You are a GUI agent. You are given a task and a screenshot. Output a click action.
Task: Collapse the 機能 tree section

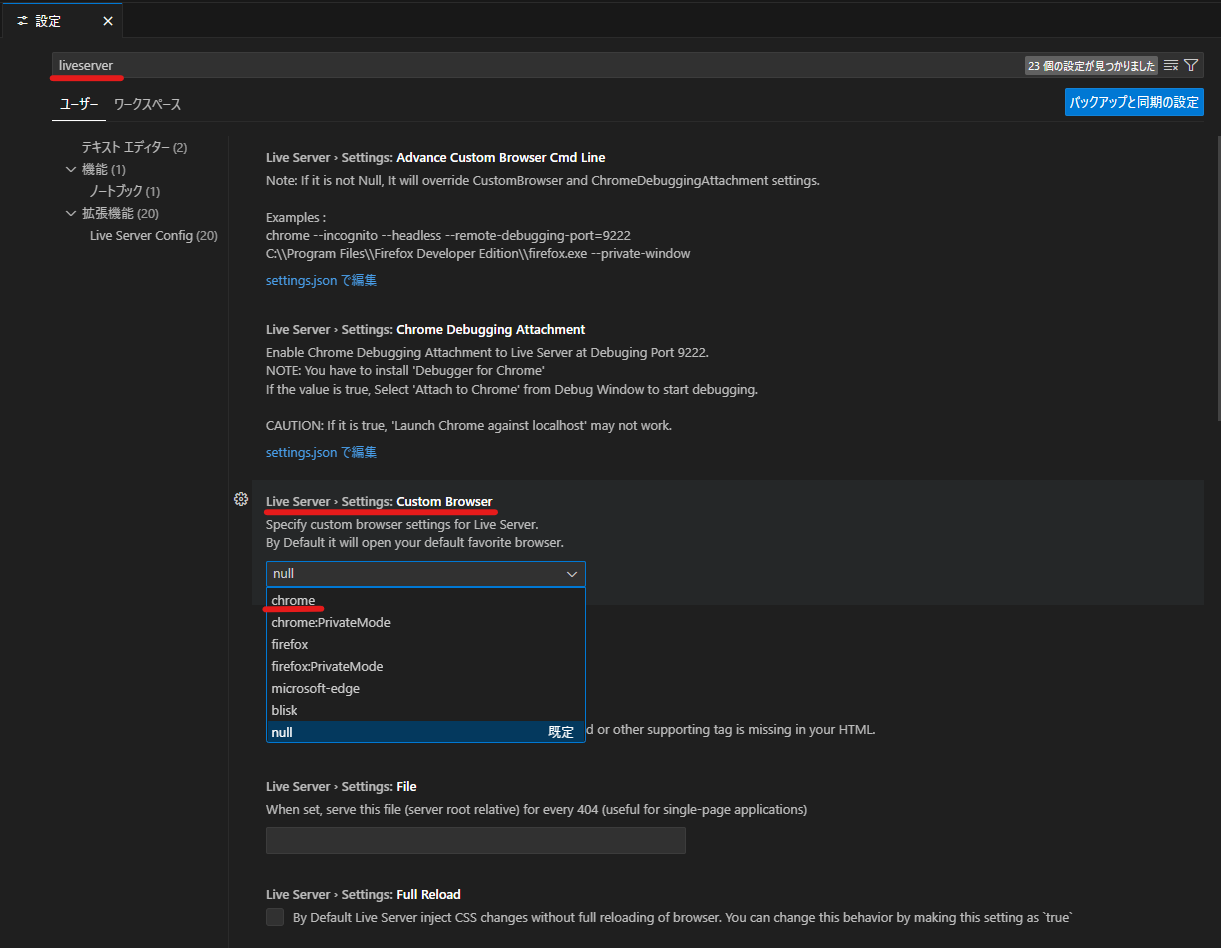pyautogui.click(x=71, y=169)
